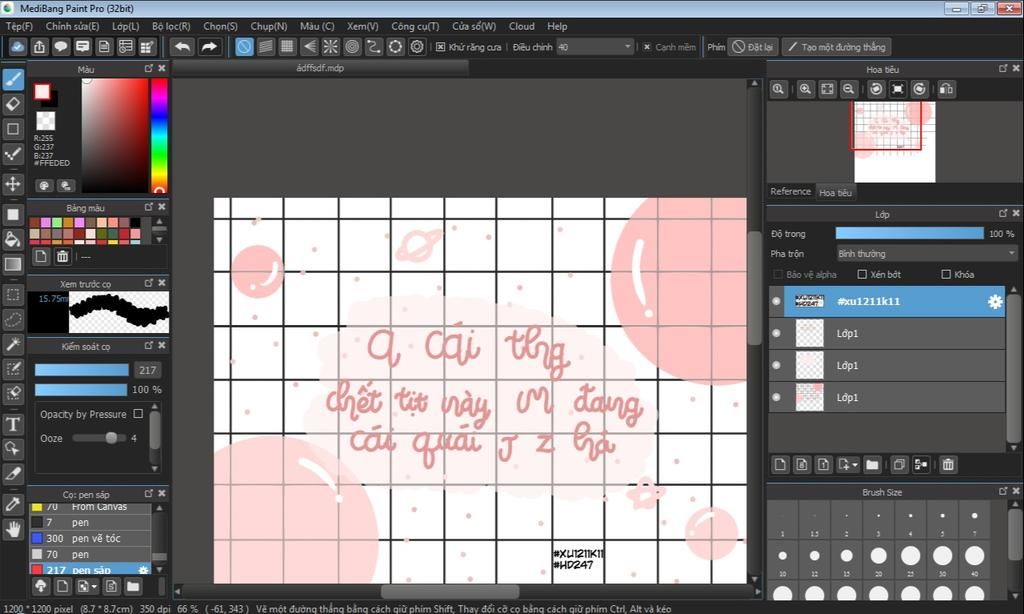Delete color from palette with trash icon

(62, 256)
